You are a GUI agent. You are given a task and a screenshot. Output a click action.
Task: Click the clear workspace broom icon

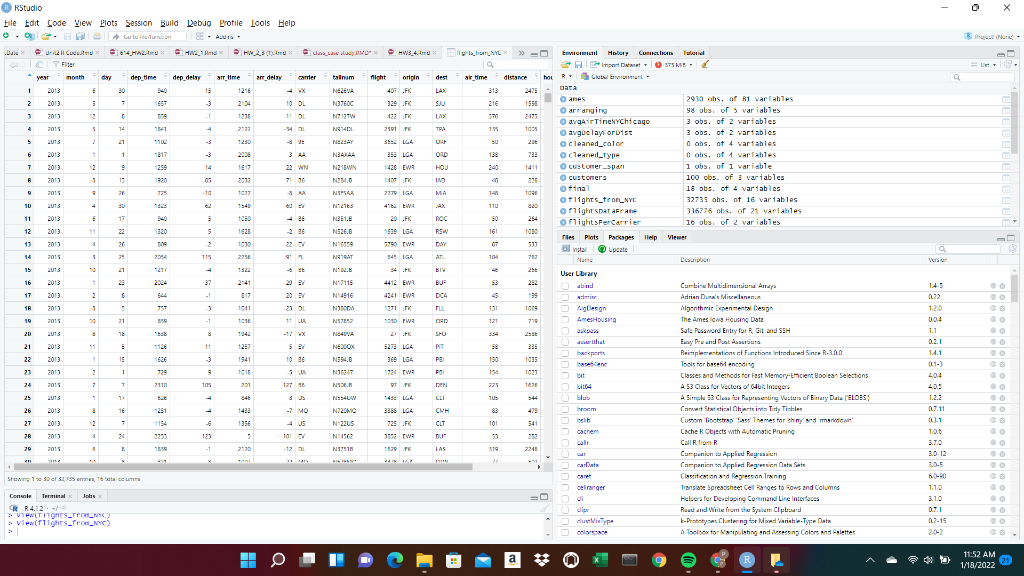coord(706,64)
